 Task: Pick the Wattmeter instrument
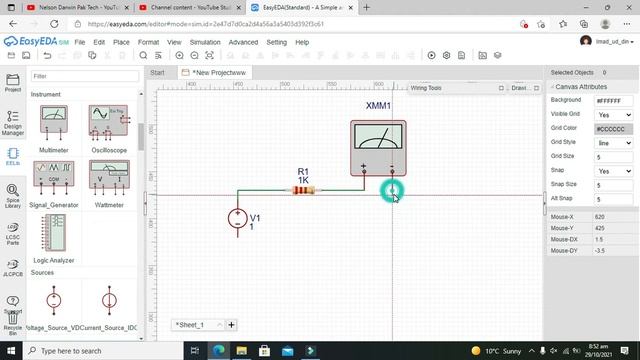(x=109, y=184)
